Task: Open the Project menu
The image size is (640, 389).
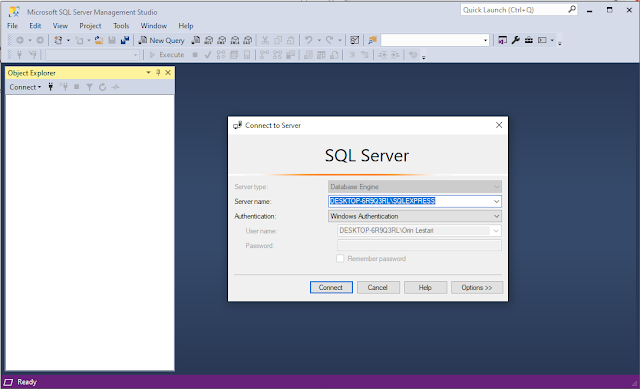Action: tap(90, 26)
